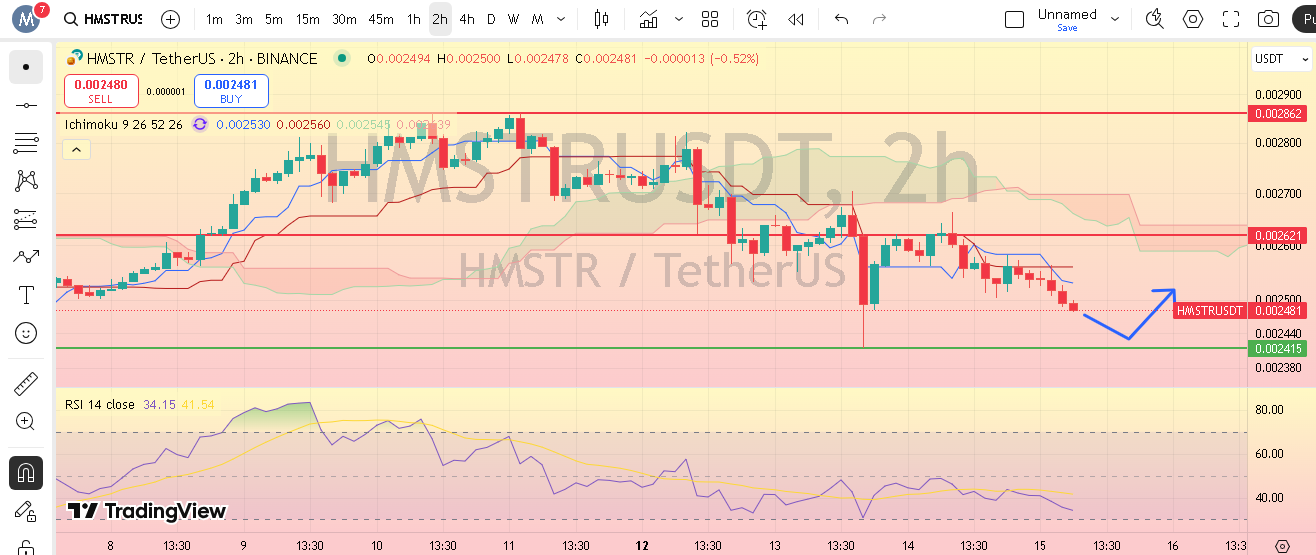
Task: Select the daily D timeframe
Action: (x=490, y=19)
